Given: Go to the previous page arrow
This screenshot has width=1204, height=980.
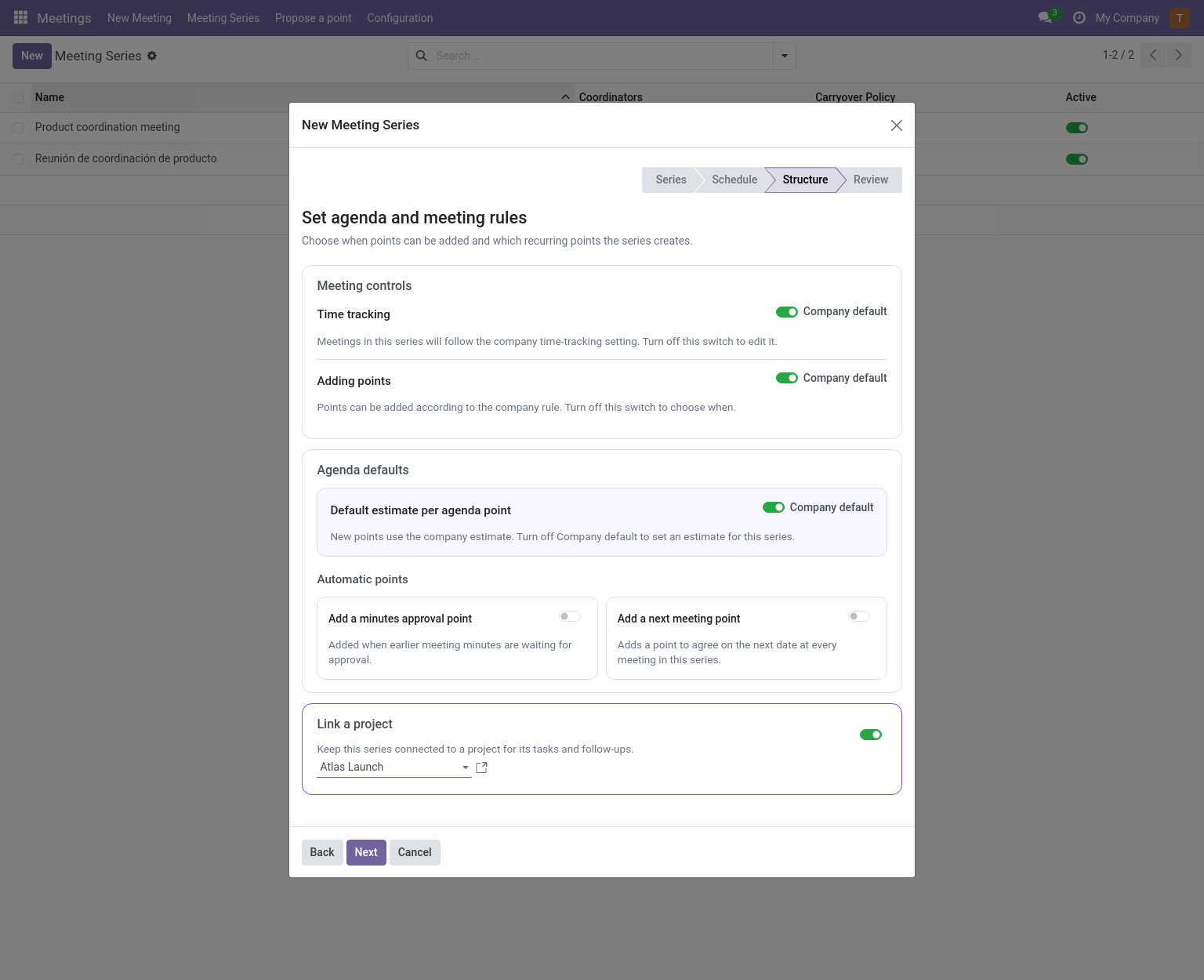Looking at the screenshot, I should (1153, 55).
